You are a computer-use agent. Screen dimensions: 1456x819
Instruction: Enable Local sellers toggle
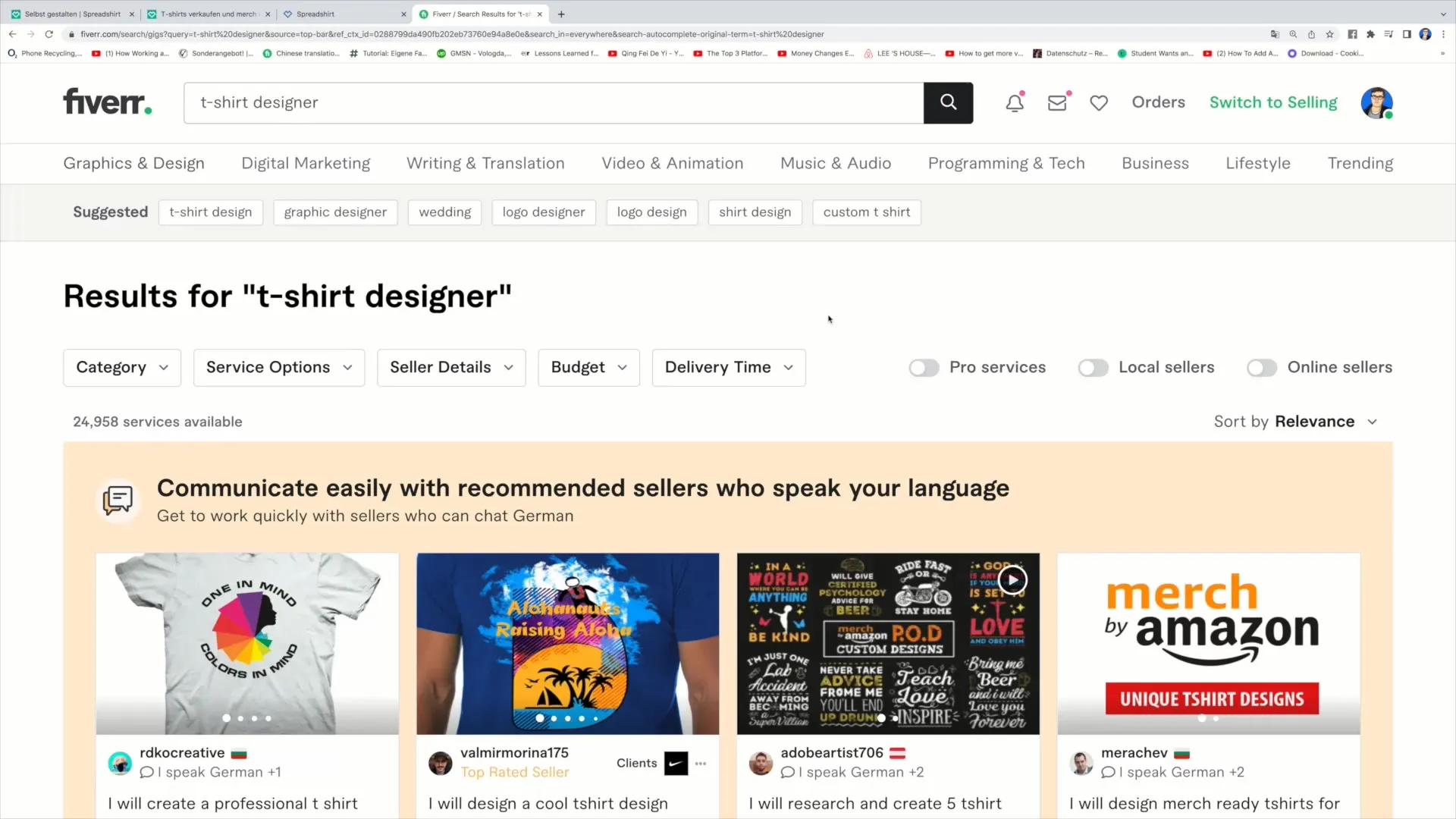coord(1093,368)
